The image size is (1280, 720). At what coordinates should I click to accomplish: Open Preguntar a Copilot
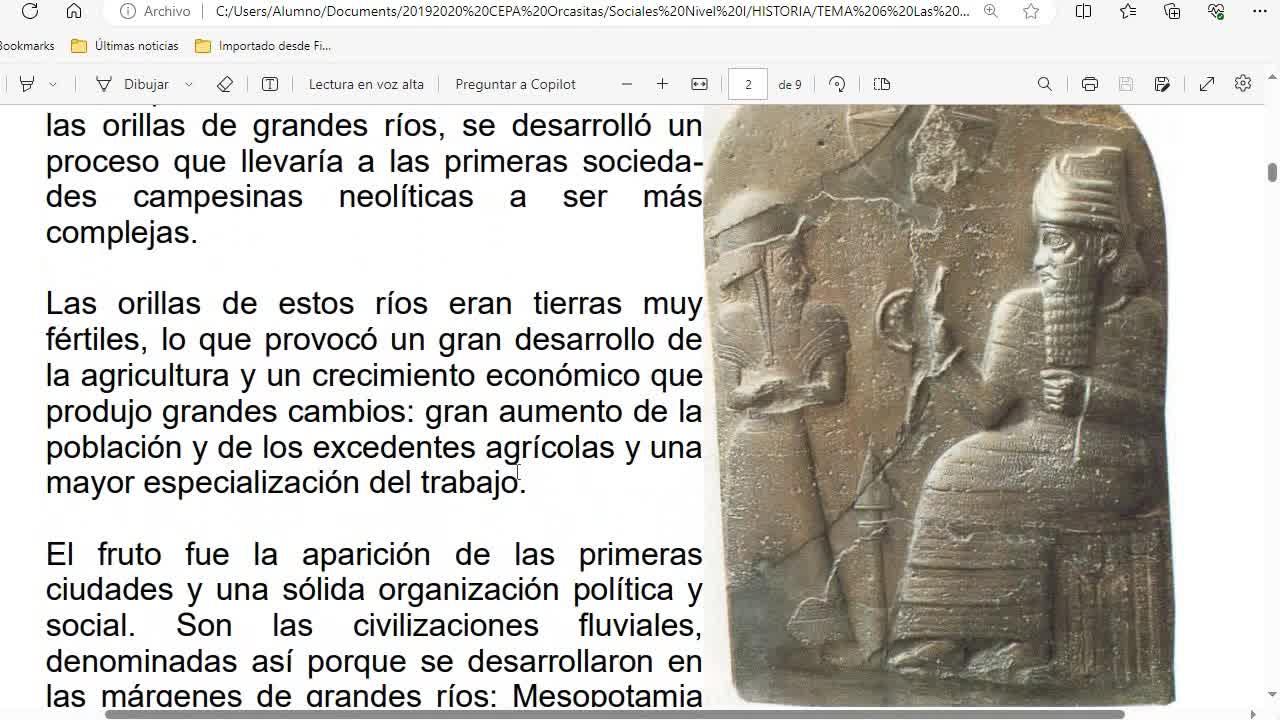[x=515, y=84]
